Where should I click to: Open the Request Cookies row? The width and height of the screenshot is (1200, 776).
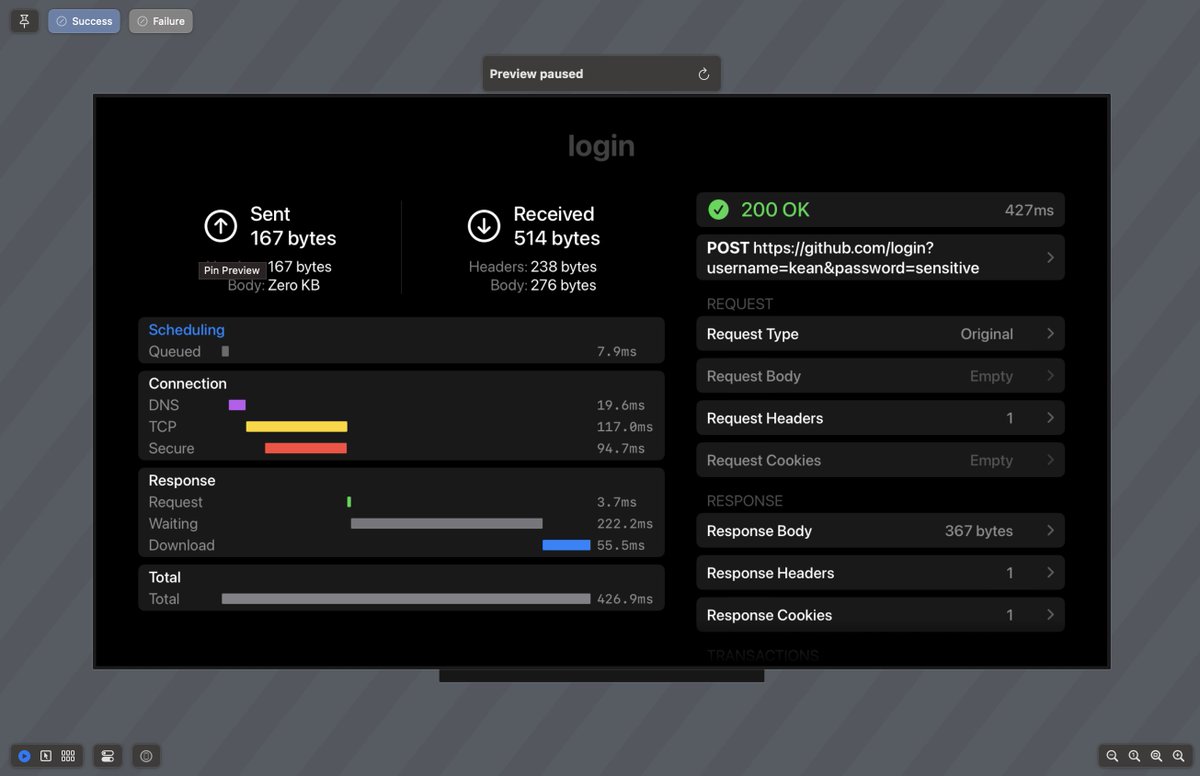[880, 460]
